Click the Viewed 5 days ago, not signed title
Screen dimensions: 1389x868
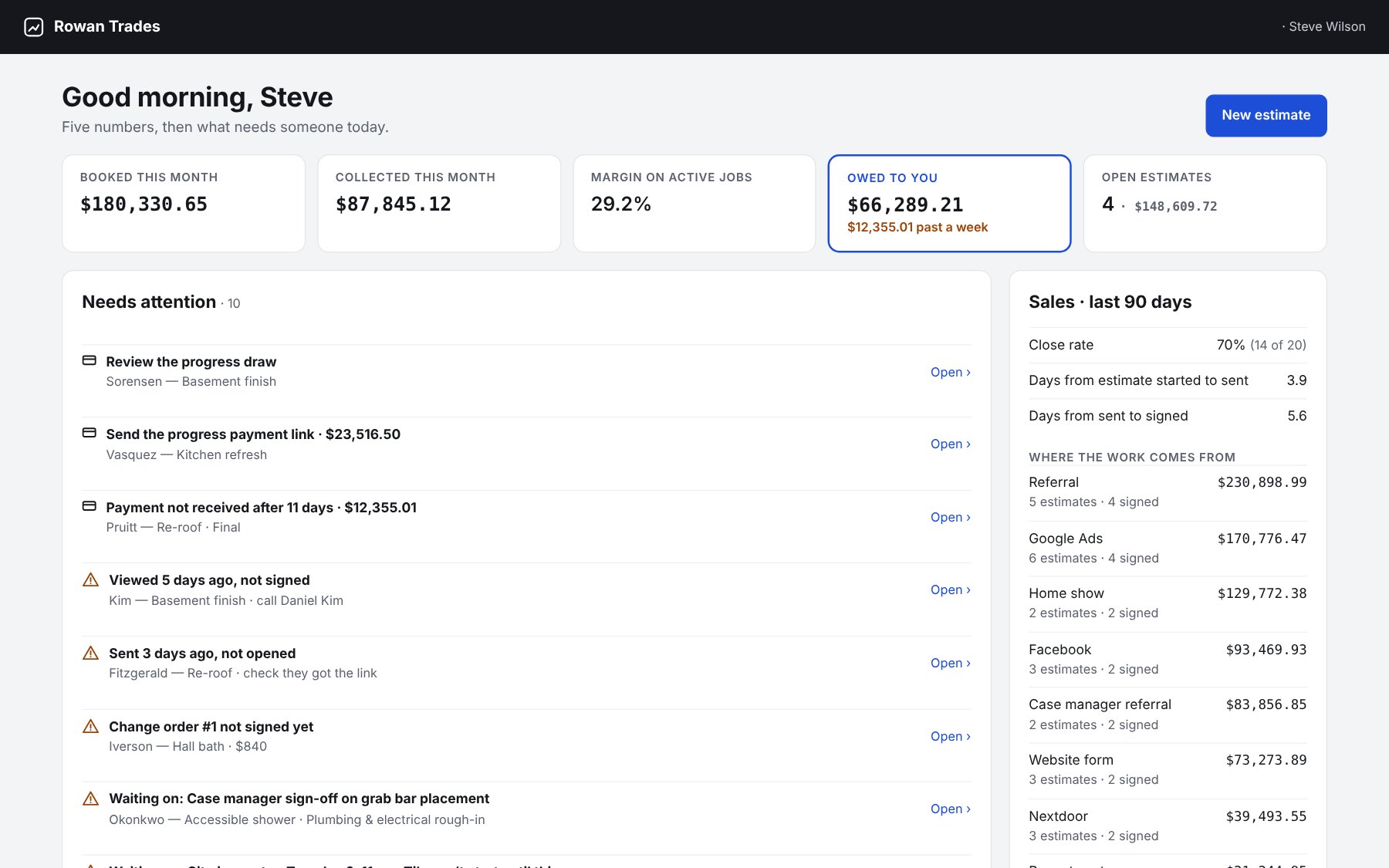click(209, 580)
